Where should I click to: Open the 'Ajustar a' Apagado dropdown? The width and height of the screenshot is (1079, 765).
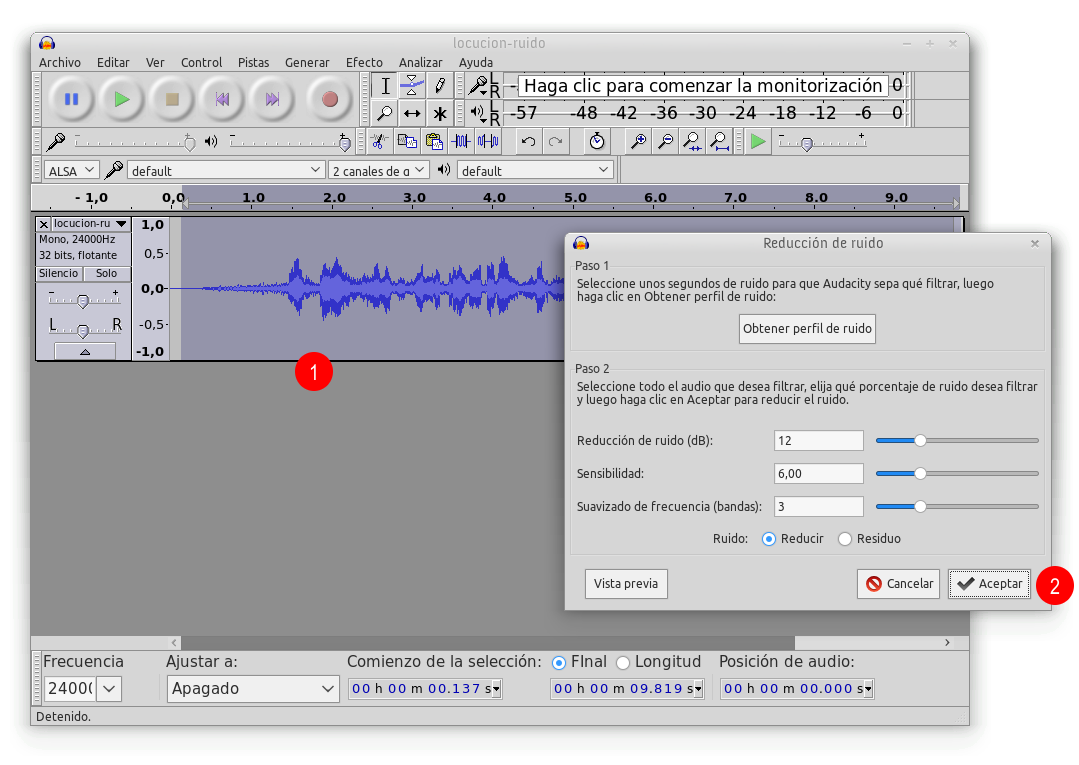[x=253, y=689]
